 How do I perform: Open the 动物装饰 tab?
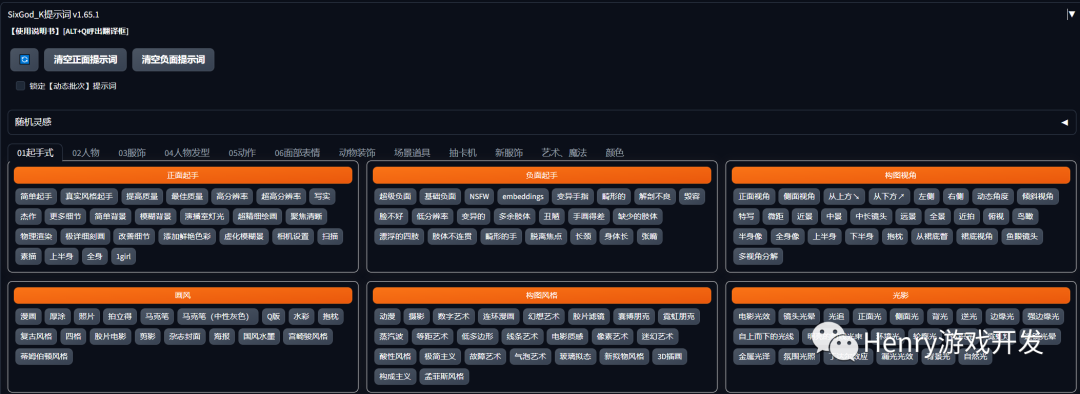click(x=357, y=153)
